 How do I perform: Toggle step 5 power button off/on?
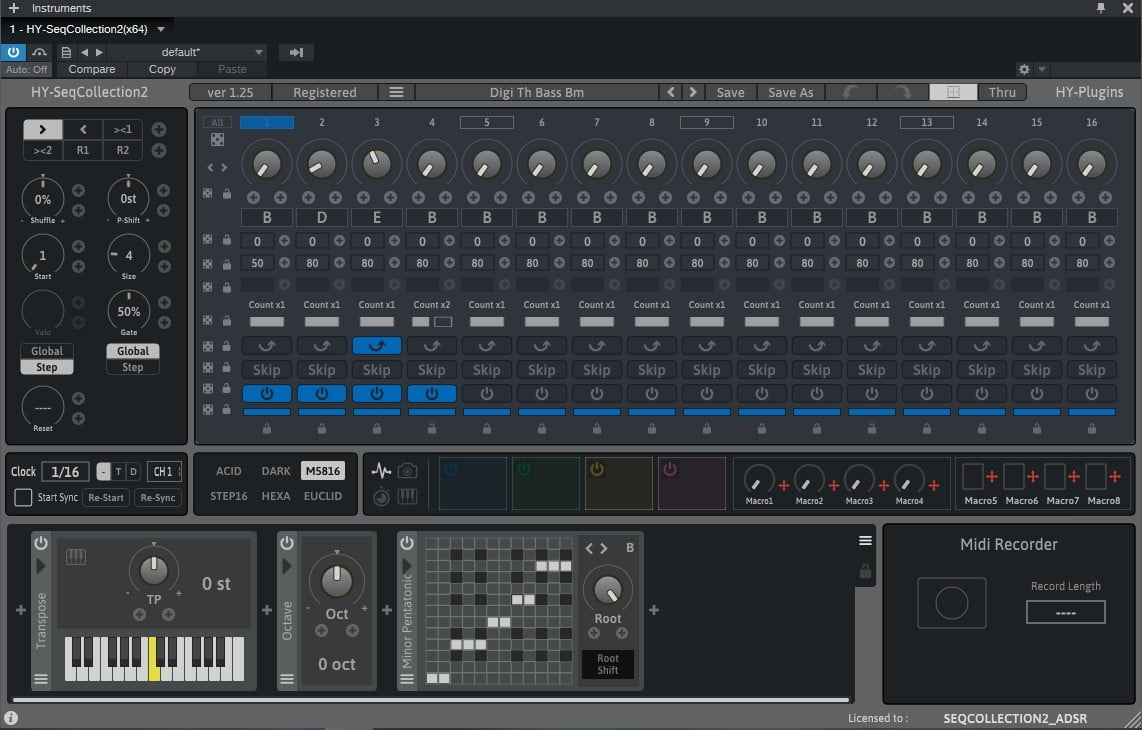point(487,393)
